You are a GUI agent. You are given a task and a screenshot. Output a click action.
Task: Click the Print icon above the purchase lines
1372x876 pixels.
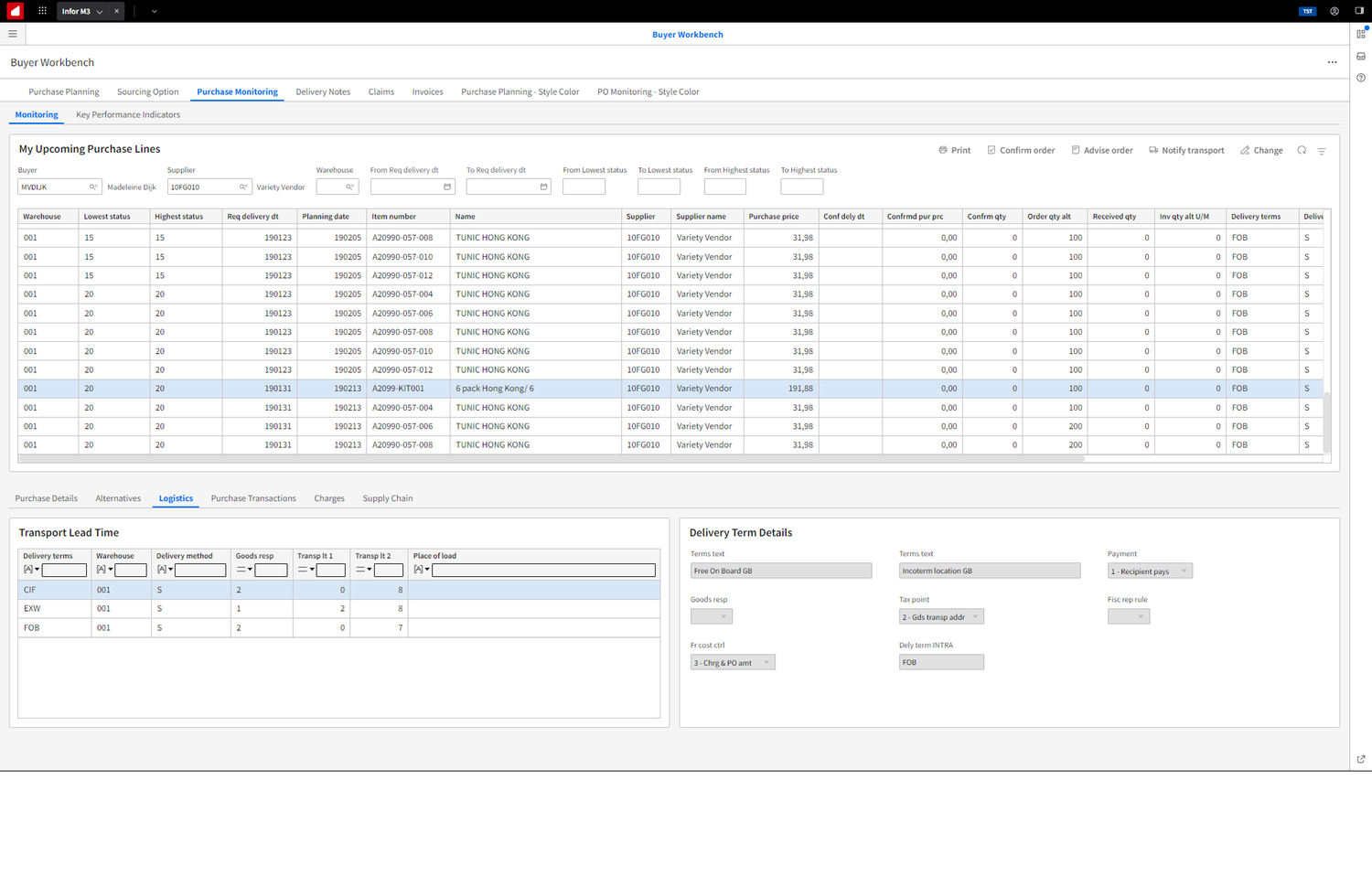tap(942, 150)
